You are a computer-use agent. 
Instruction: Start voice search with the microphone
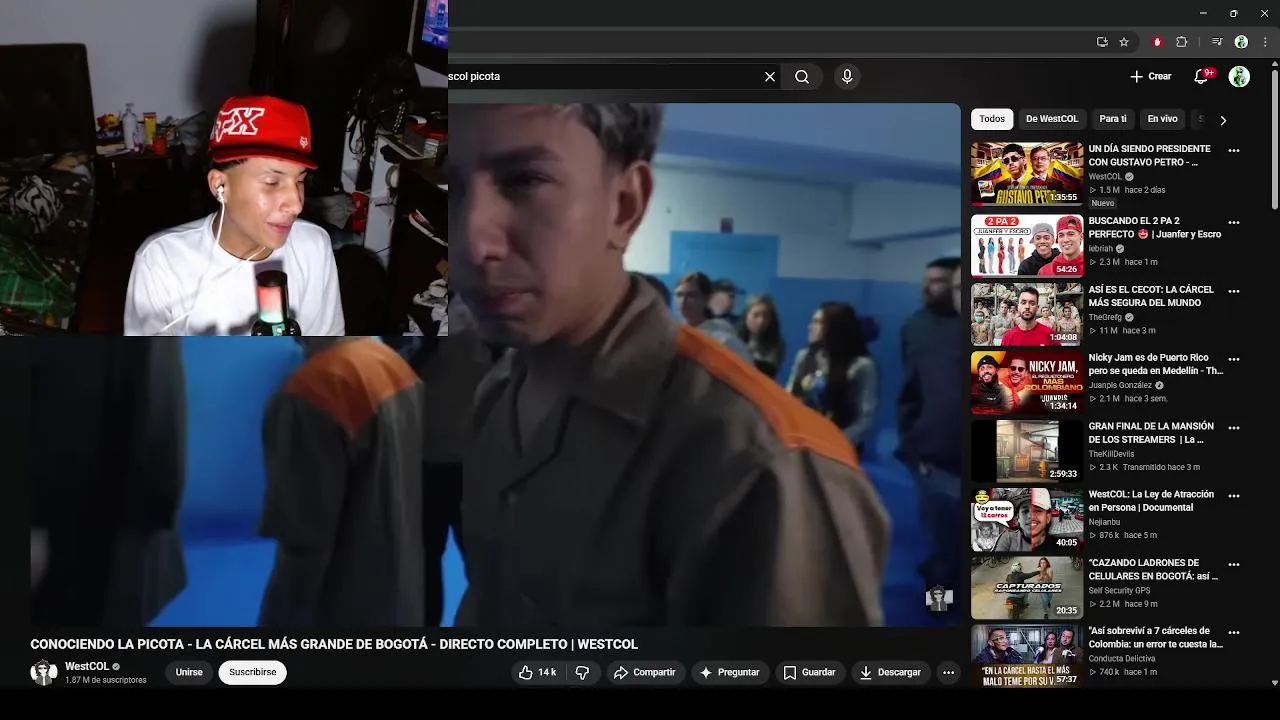coord(847,76)
